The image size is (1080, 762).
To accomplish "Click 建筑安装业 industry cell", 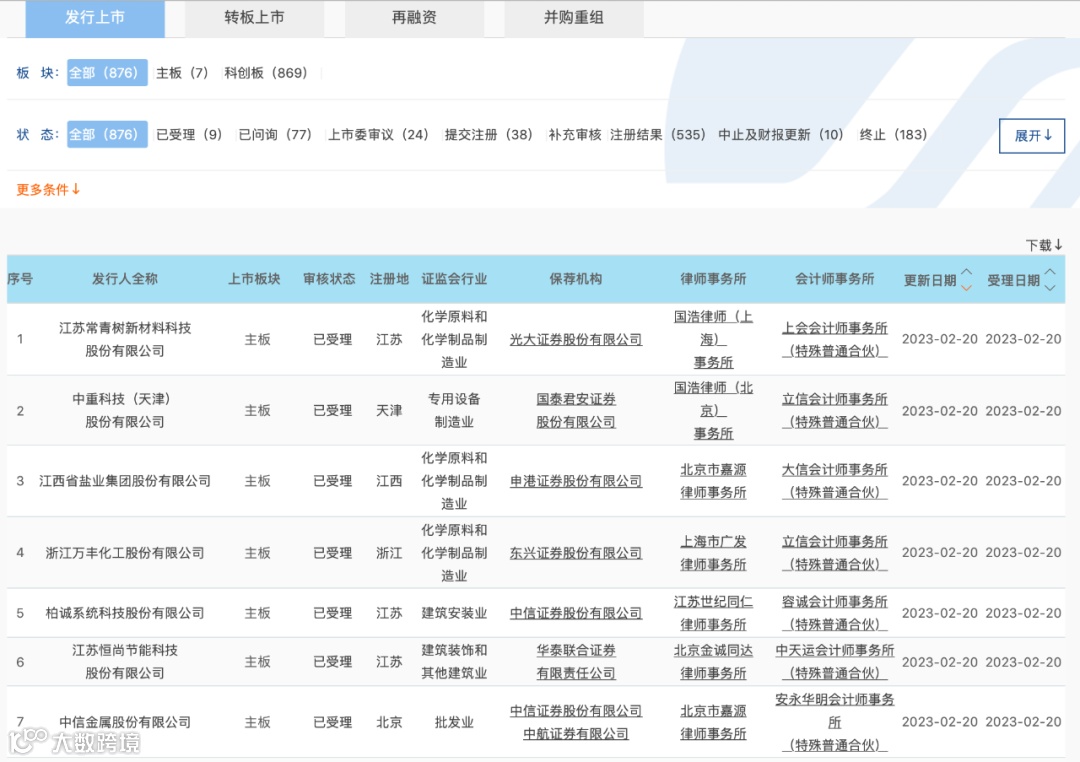I will pyautogui.click(x=454, y=612).
